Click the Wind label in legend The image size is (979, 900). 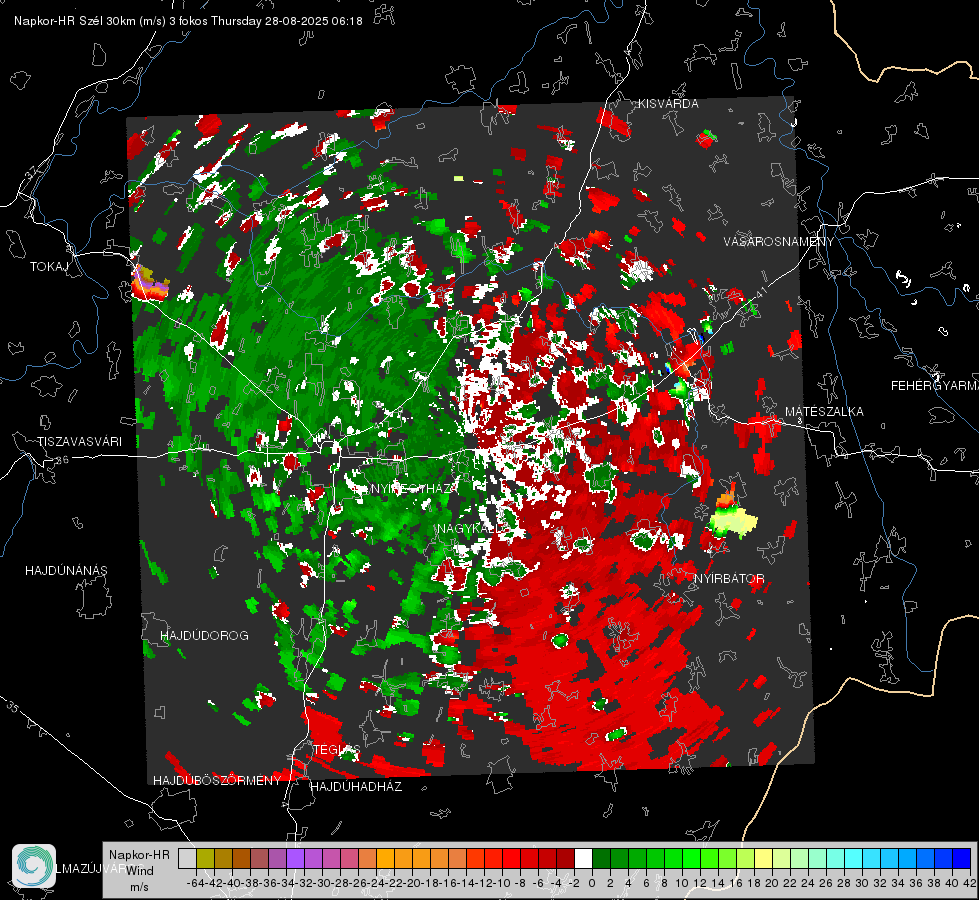[x=139, y=871]
